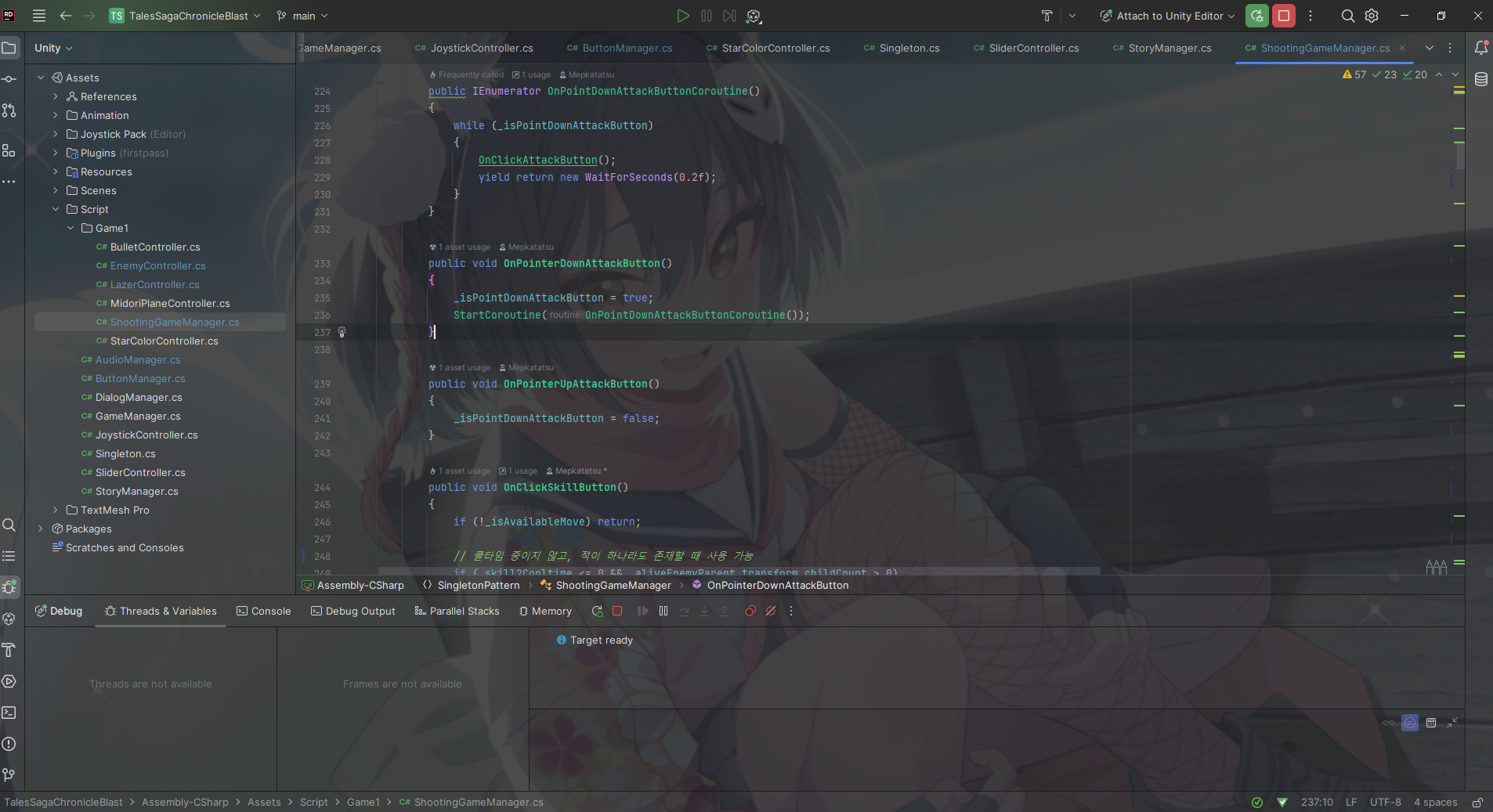Toggle Mute Breakpoints in debug toolbar
Screen dimensions: 1493x812
771,611
